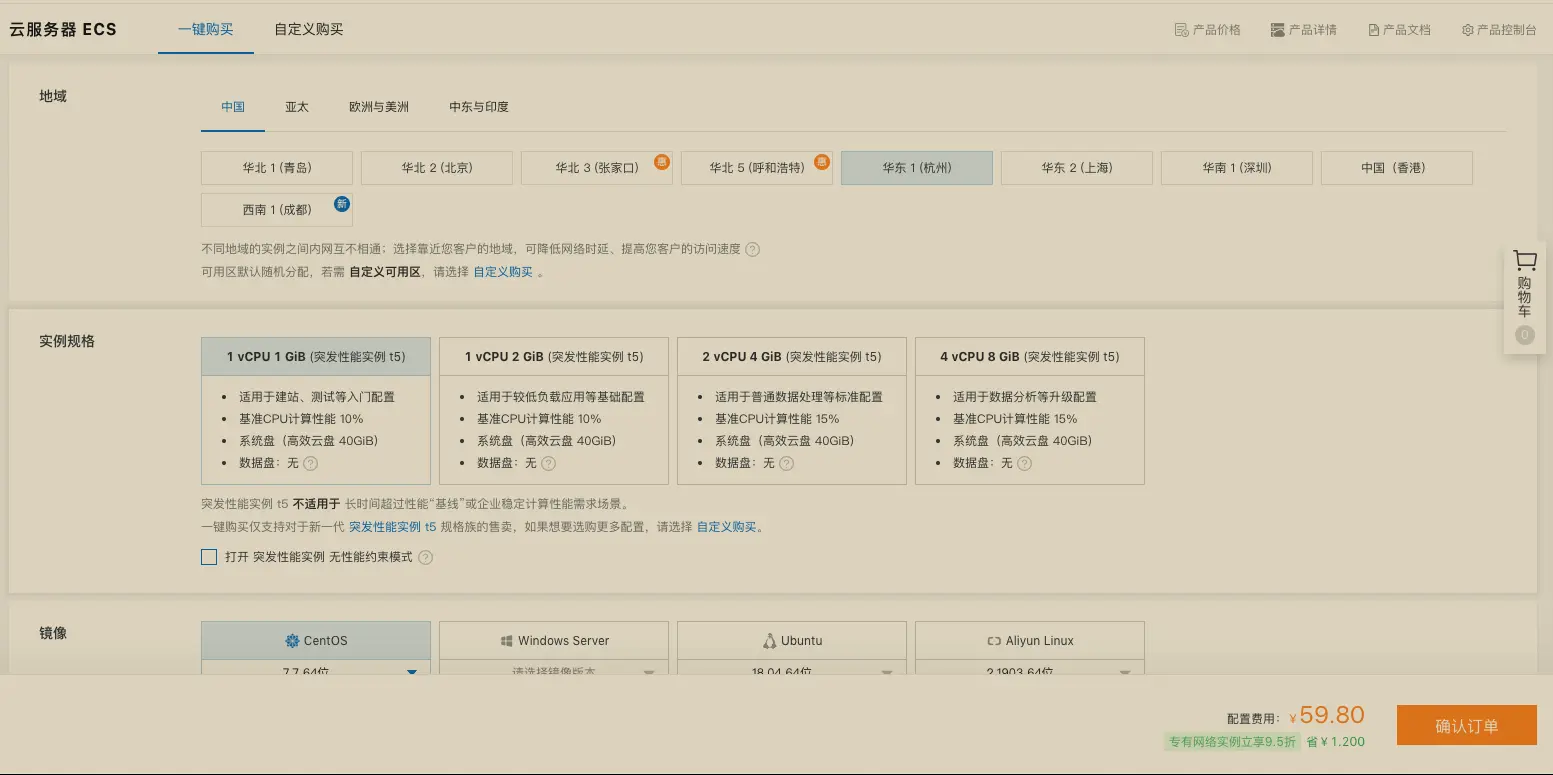Click the 云服务器 ECS title
Image resolution: width=1553 pixels, height=775 pixels.
[63, 29]
